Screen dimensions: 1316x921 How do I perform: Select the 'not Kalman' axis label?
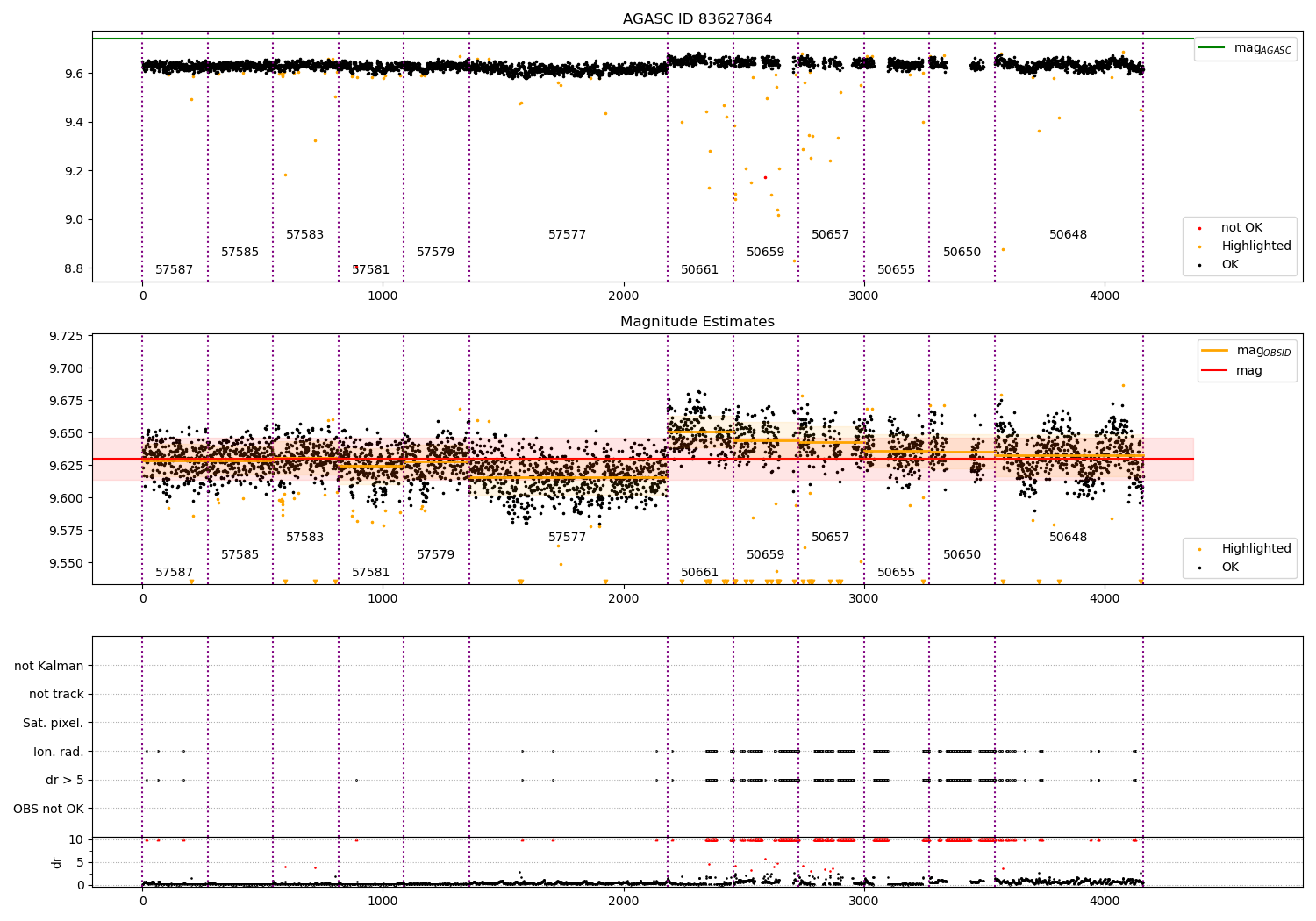49,666
